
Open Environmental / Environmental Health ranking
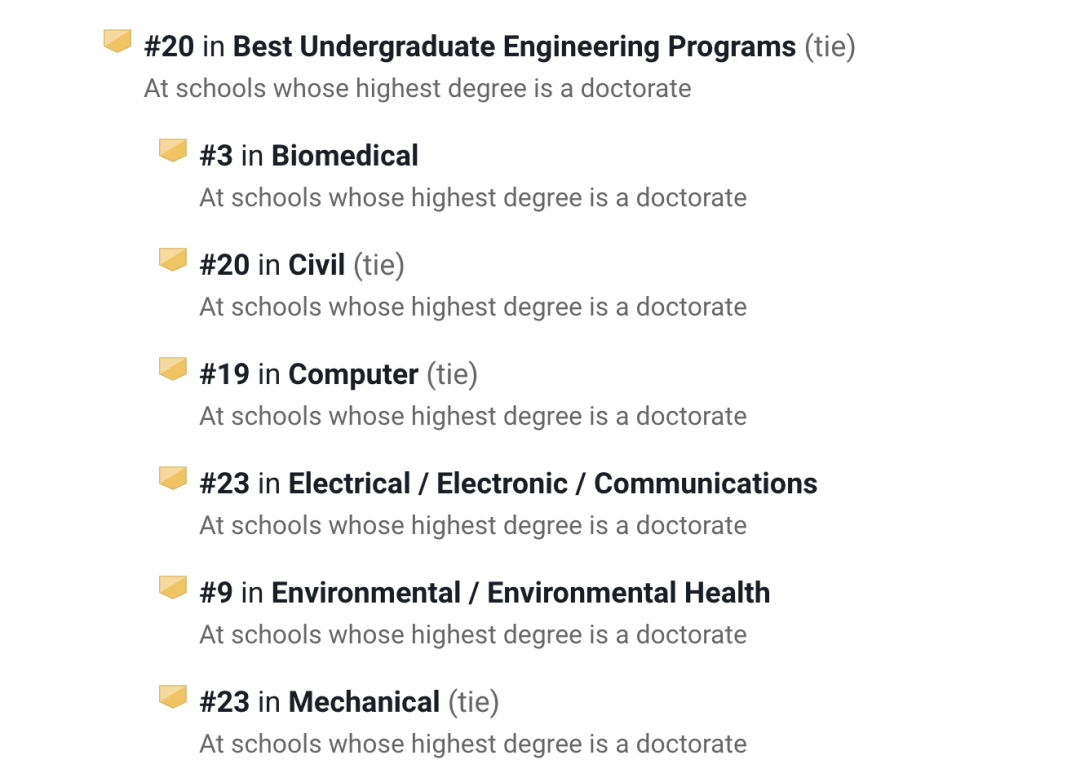point(520,593)
